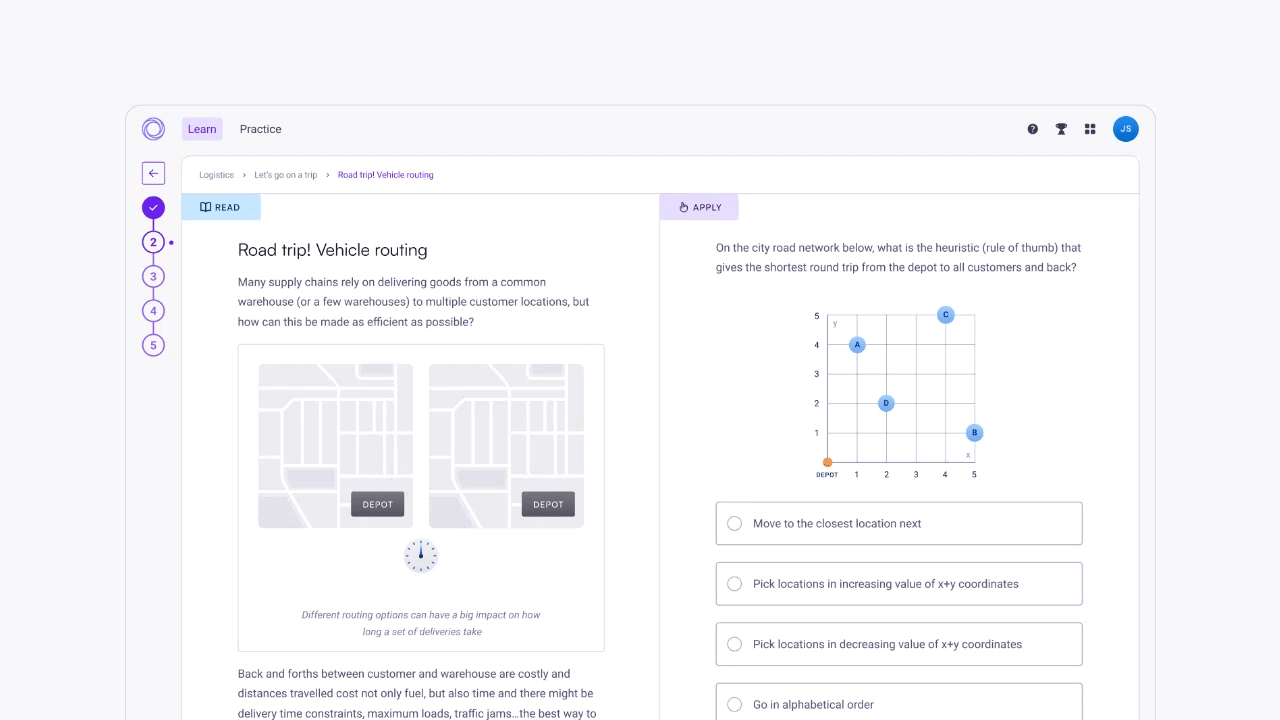Open the Let's go on a trip breadcrumb
Viewport: 1280px width, 720px height.
coord(286,175)
